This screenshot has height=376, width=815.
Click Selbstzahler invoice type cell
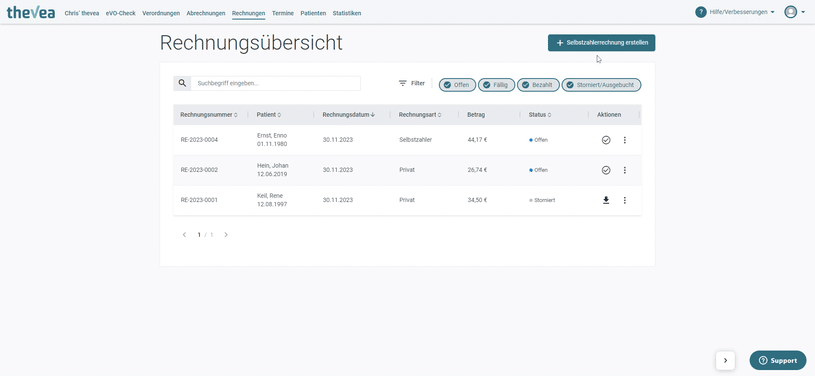[x=415, y=140]
